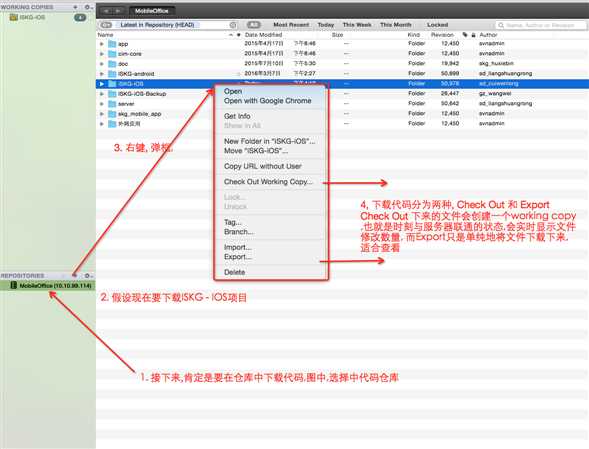The height and width of the screenshot is (449, 589).
Task: Select MobileOffice (10.10.99.114) repository
Action: (x=48, y=286)
